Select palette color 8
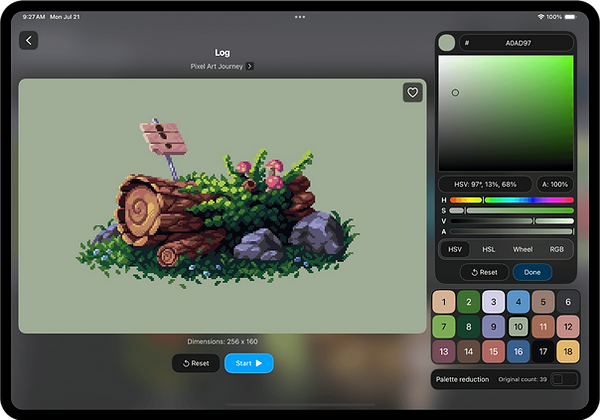600x420 pixels. [x=469, y=327]
